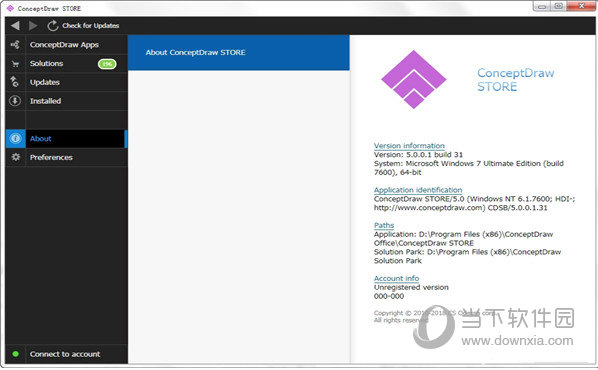Click Connect to account
The image size is (598, 370).
pyautogui.click(x=65, y=354)
